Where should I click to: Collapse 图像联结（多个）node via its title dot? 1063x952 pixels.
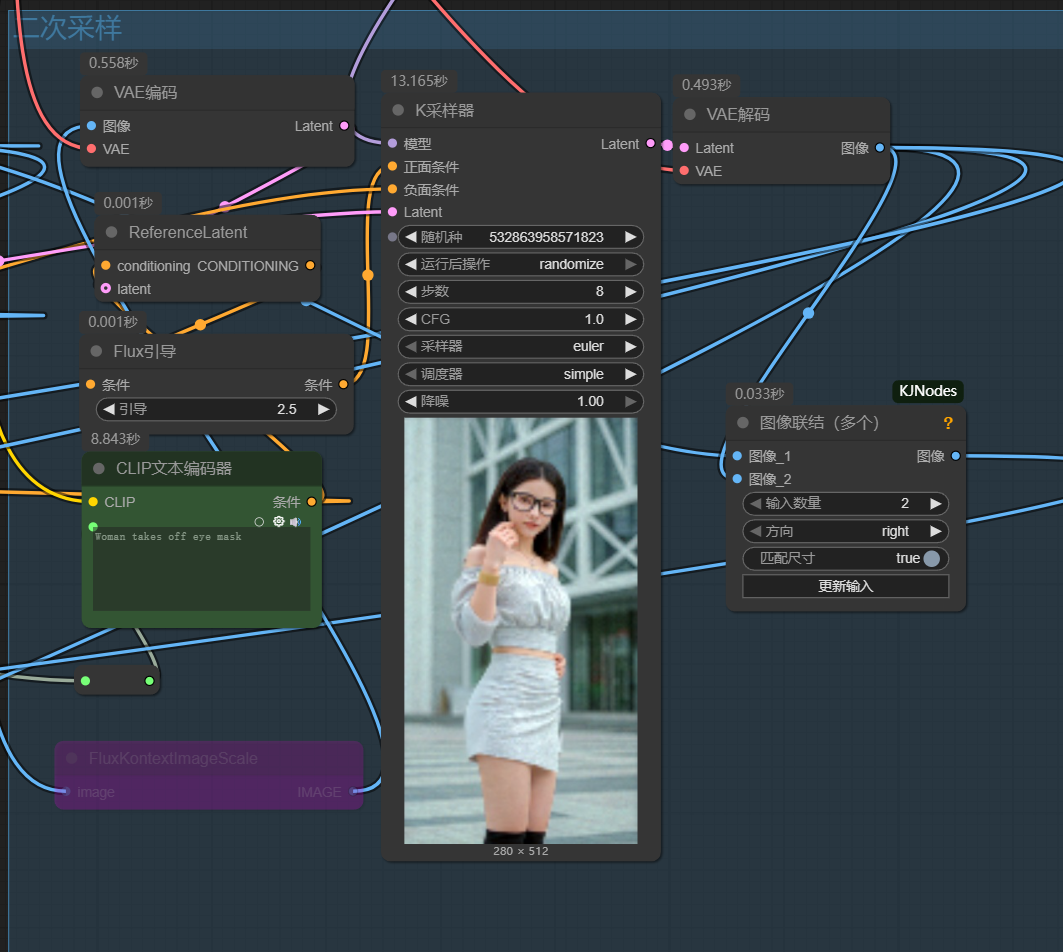pos(743,422)
